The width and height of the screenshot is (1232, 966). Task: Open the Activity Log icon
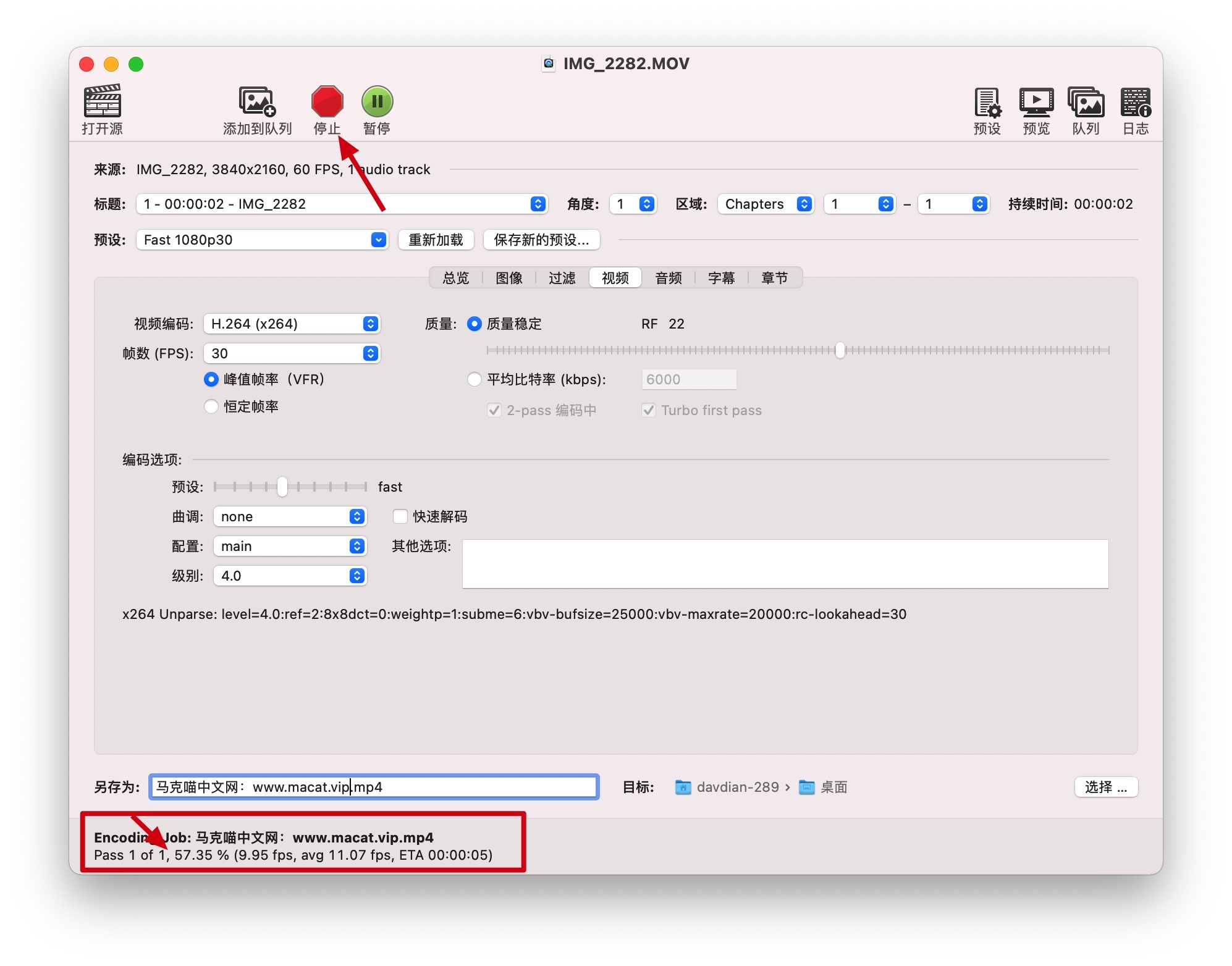pos(1136,102)
